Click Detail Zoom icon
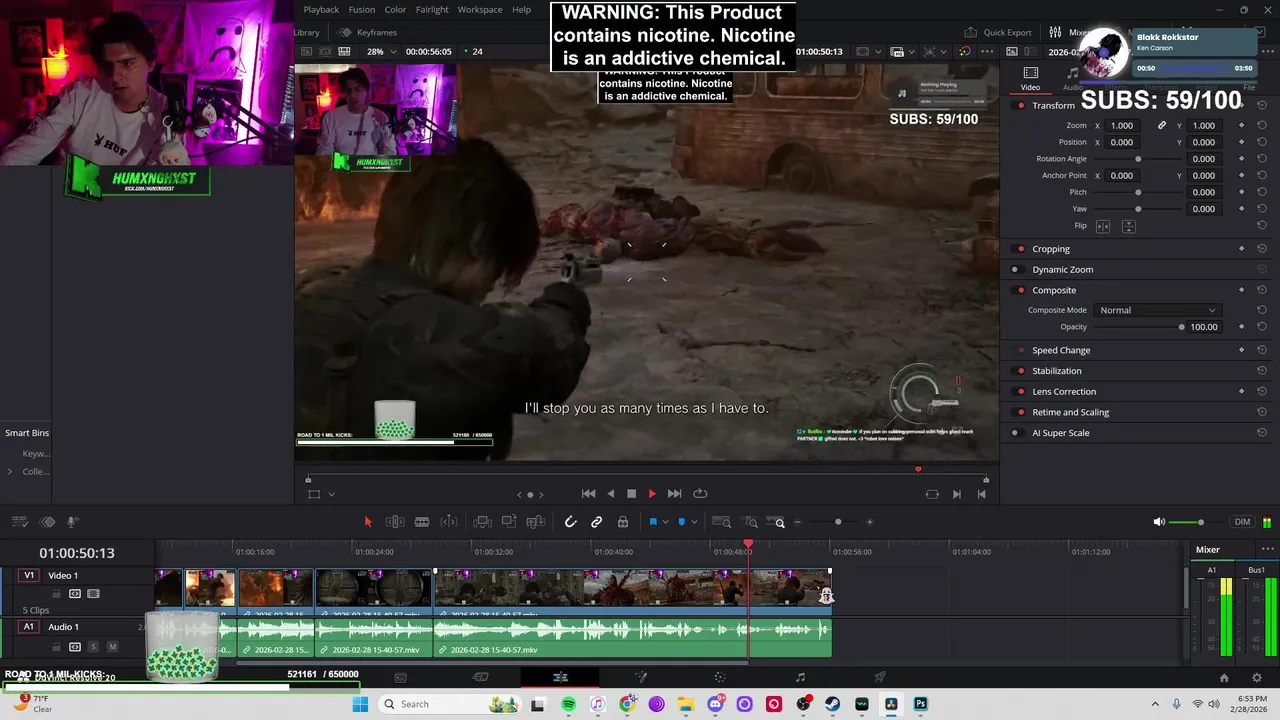Viewport: 1280px width, 720px height. (x=750, y=522)
